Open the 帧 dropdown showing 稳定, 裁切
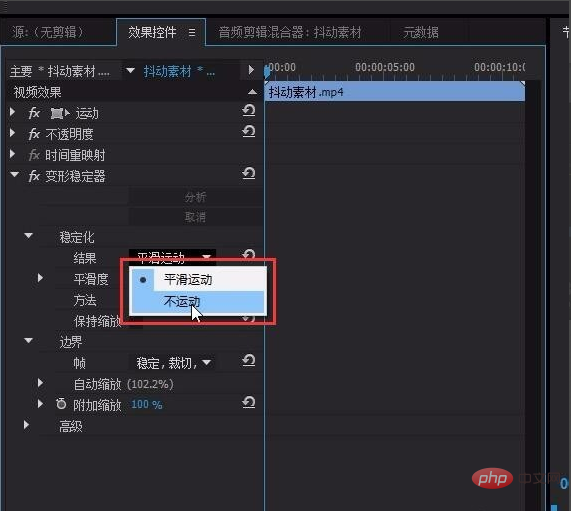This screenshot has width=571, height=511. 173,363
